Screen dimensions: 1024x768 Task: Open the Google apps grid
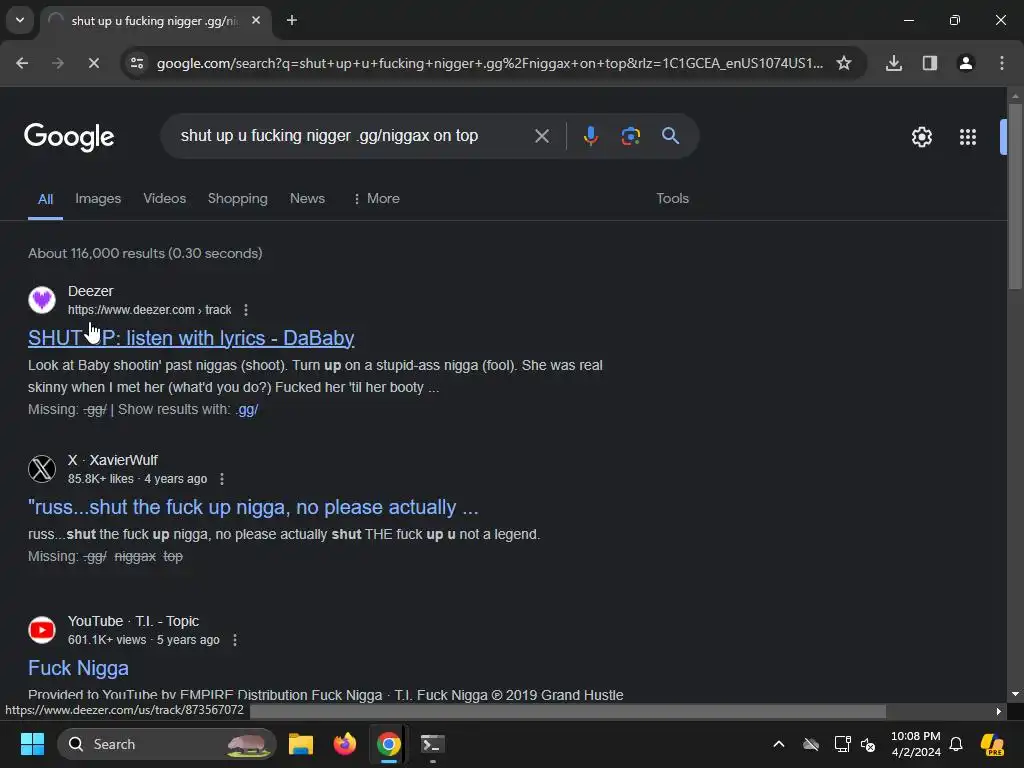(968, 137)
